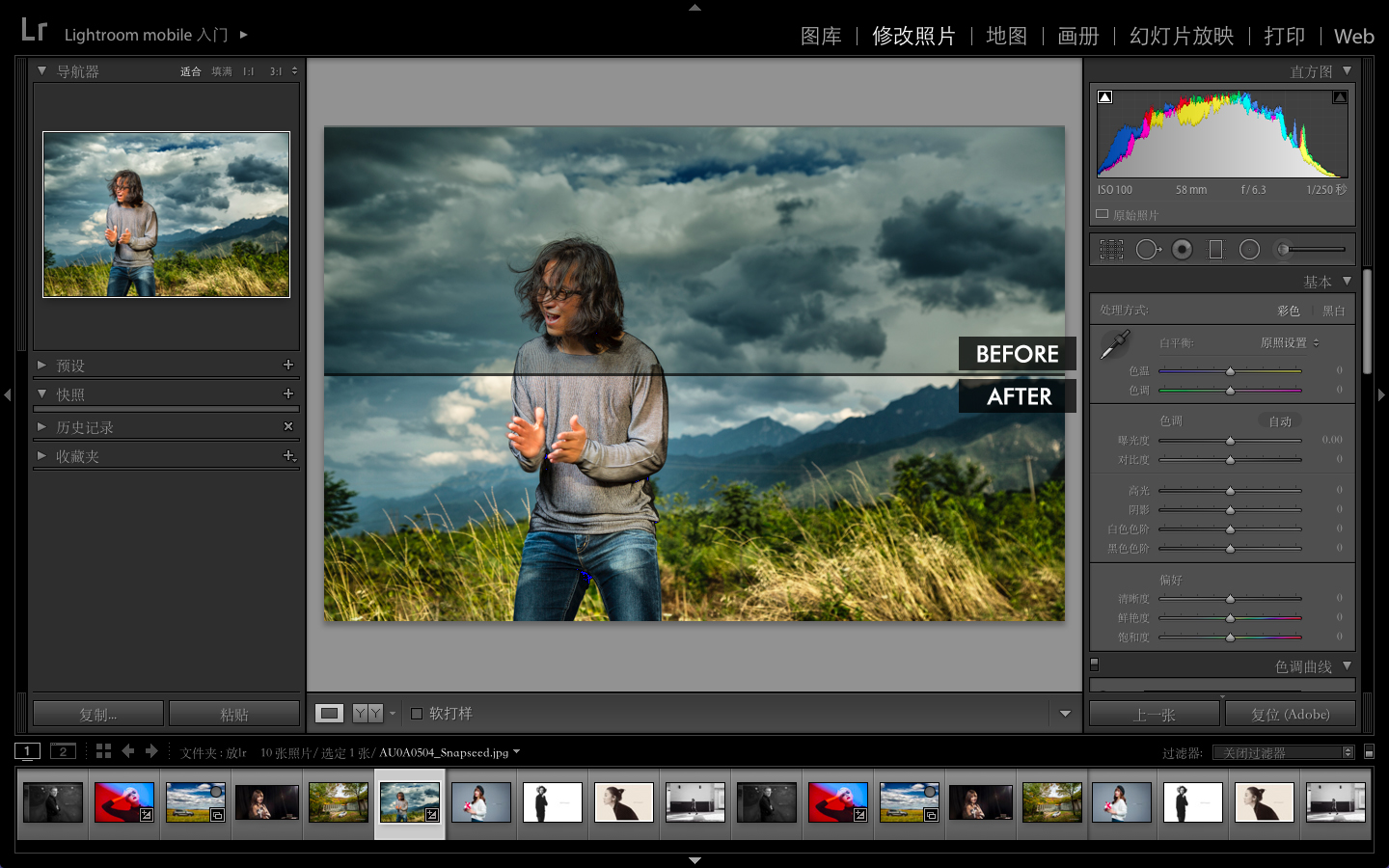1389x868 pixels.
Task: Open grid view from filmstrip bar
Action: (x=103, y=751)
